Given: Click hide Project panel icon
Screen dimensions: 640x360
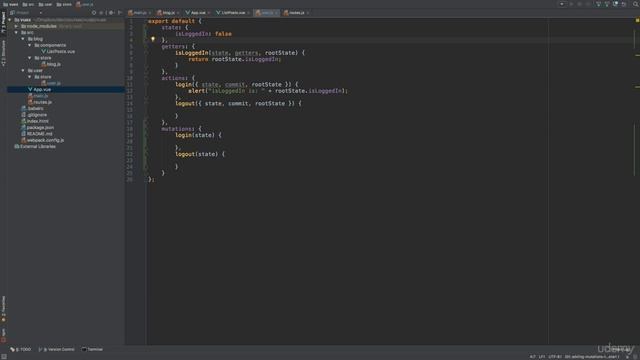Looking at the screenshot, I should (120, 13).
